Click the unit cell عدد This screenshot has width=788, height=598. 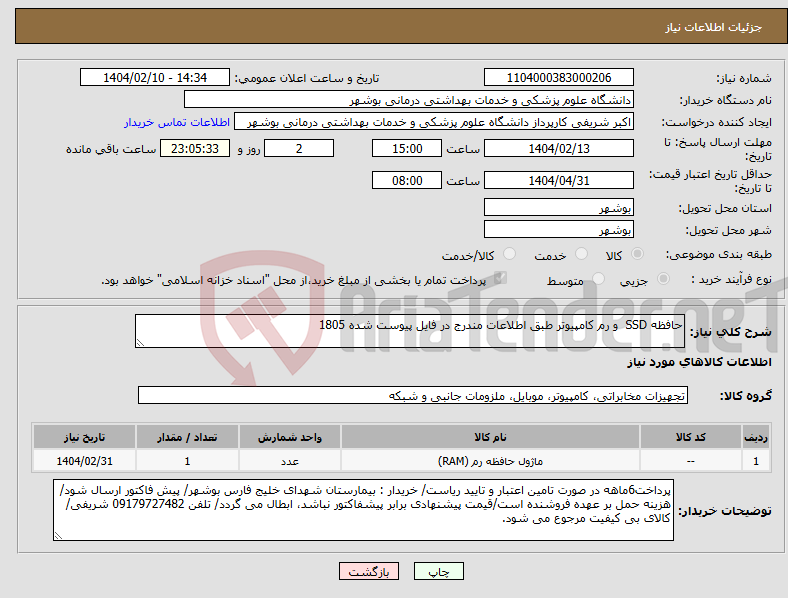coord(290,461)
